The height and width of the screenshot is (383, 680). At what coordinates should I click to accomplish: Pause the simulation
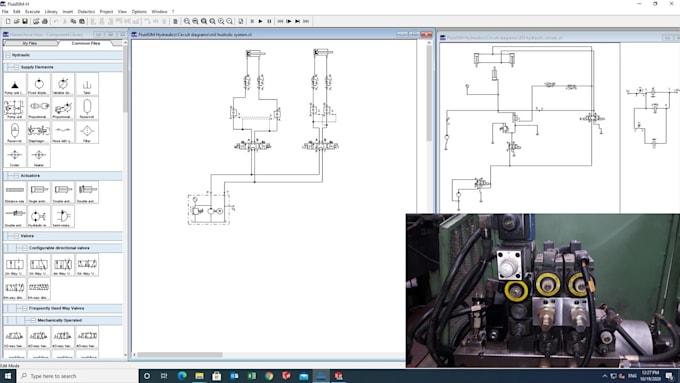coord(269,21)
